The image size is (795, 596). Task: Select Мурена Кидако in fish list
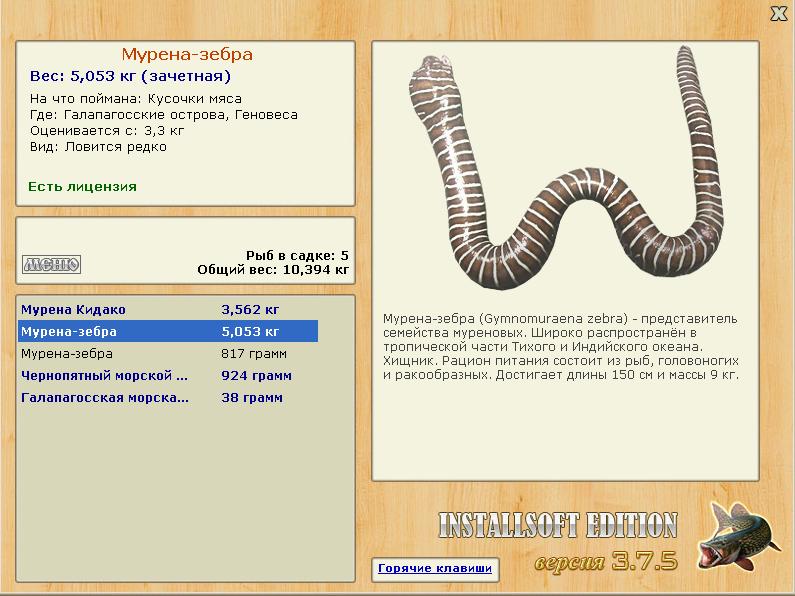coord(168,310)
